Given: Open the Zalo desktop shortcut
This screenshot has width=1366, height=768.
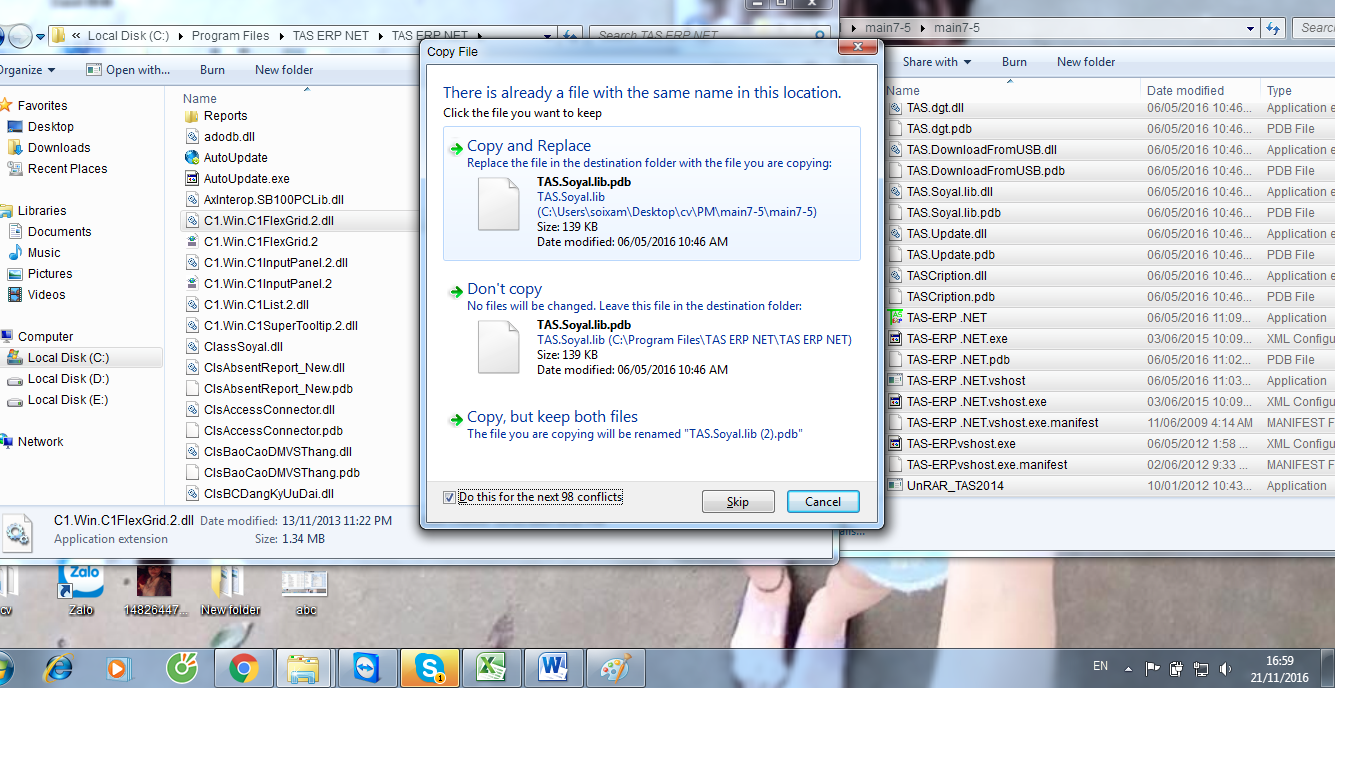Looking at the screenshot, I should coord(81,590).
